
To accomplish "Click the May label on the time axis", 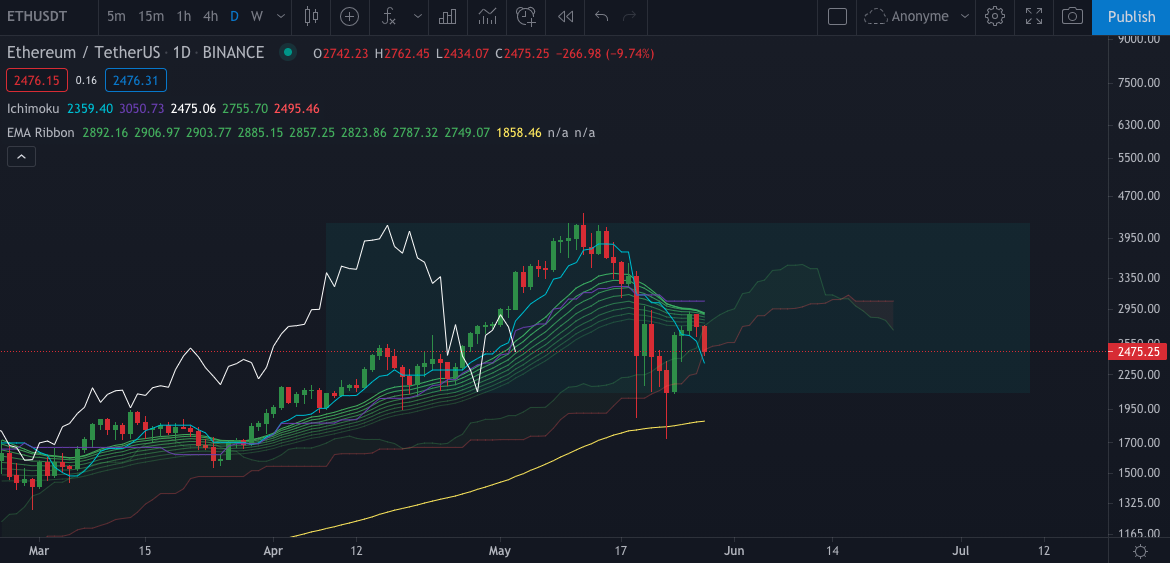I will pos(500,551).
